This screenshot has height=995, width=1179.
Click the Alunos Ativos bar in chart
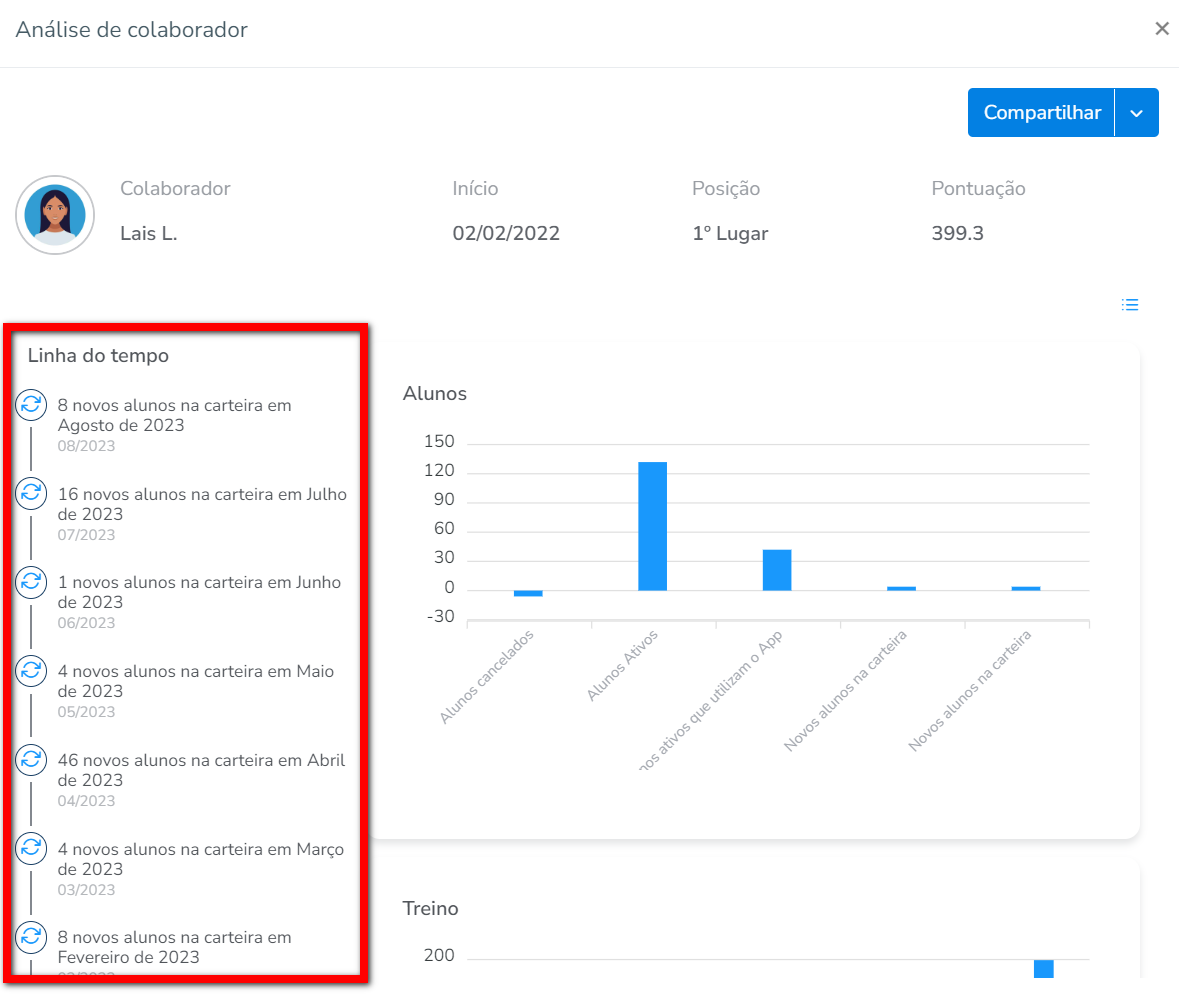[652, 525]
